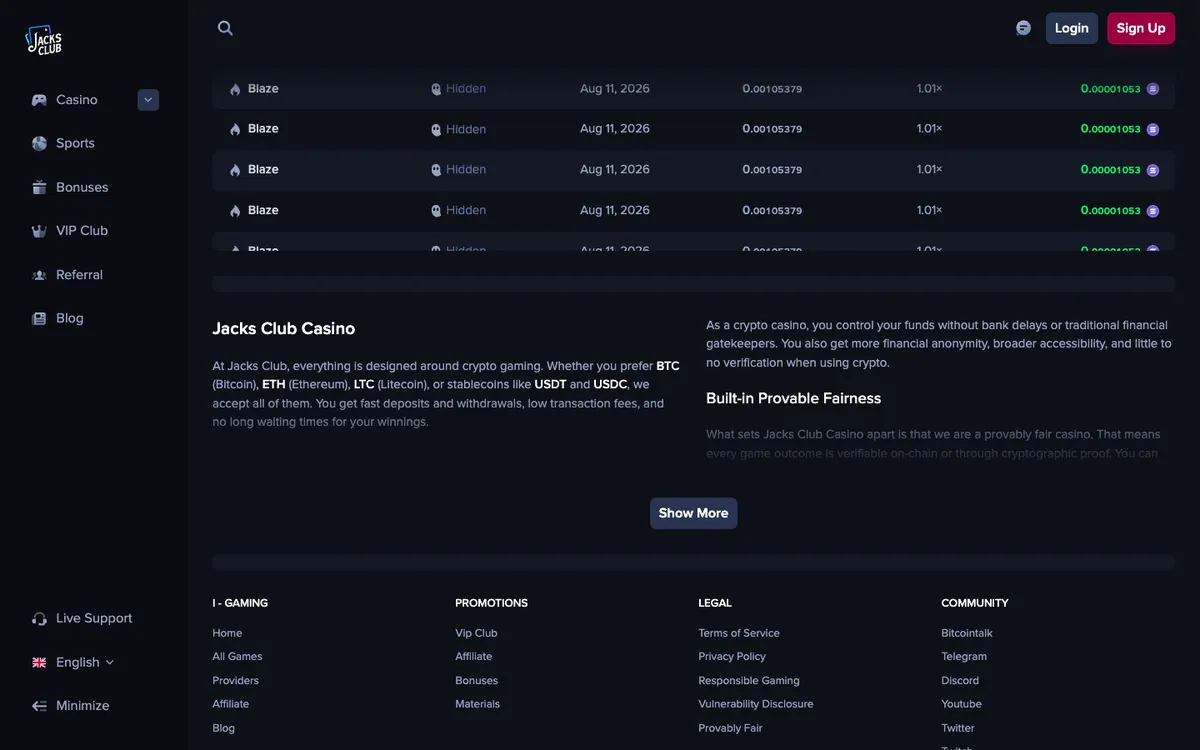Expand the Casino submenu chevron

pos(148,100)
